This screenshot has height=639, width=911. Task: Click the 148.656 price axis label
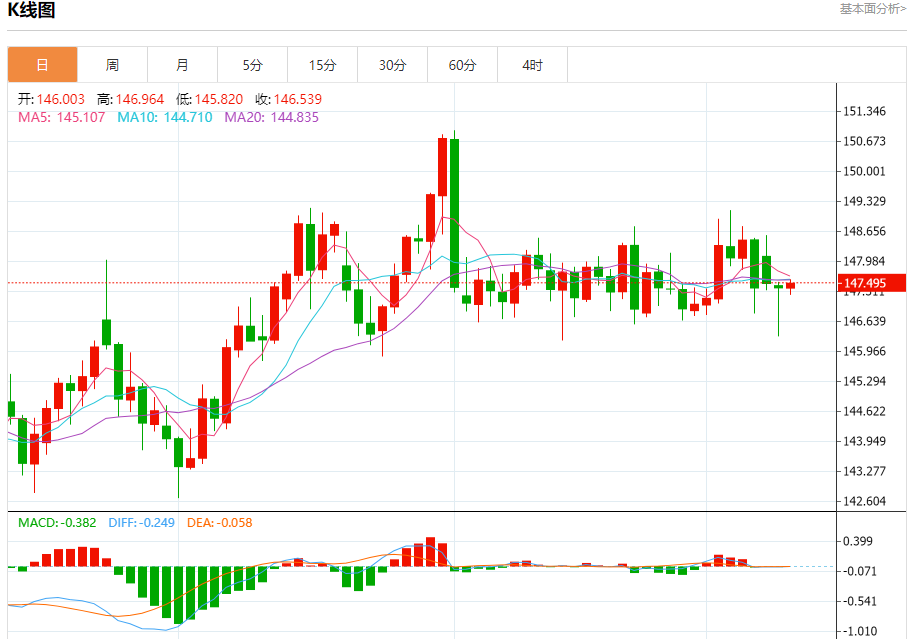click(x=865, y=231)
